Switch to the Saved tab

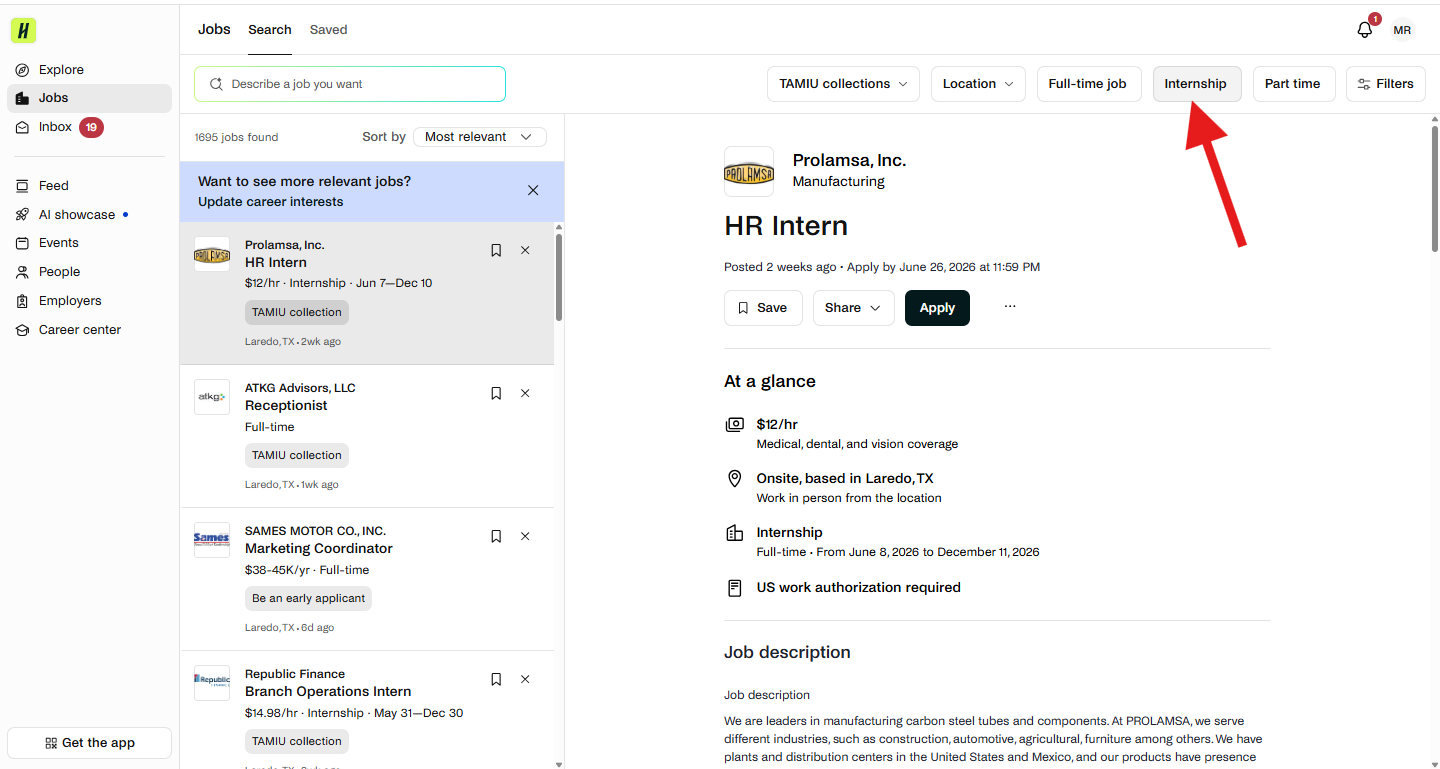[328, 30]
